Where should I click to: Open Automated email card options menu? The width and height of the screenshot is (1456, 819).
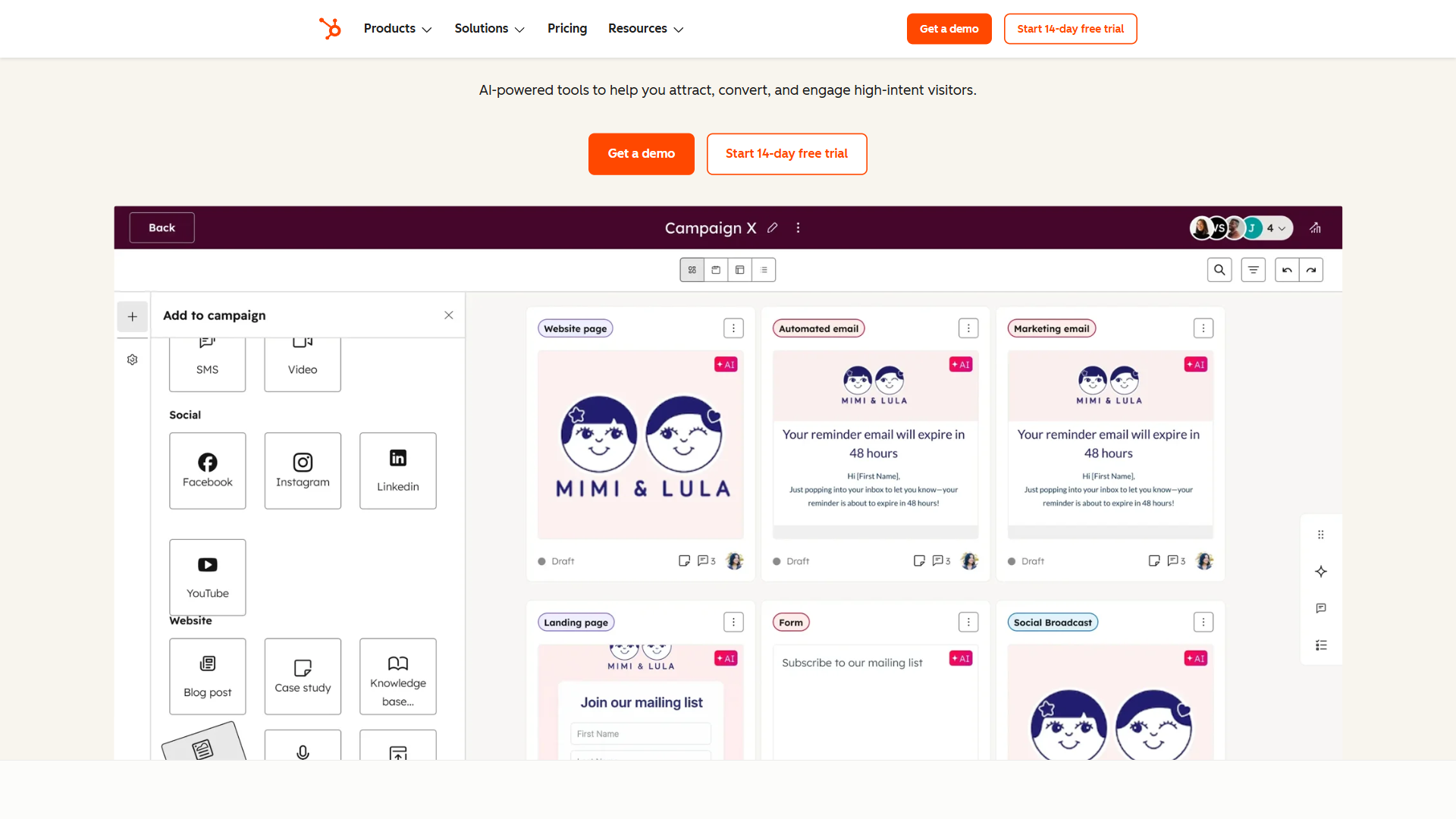pos(968,328)
